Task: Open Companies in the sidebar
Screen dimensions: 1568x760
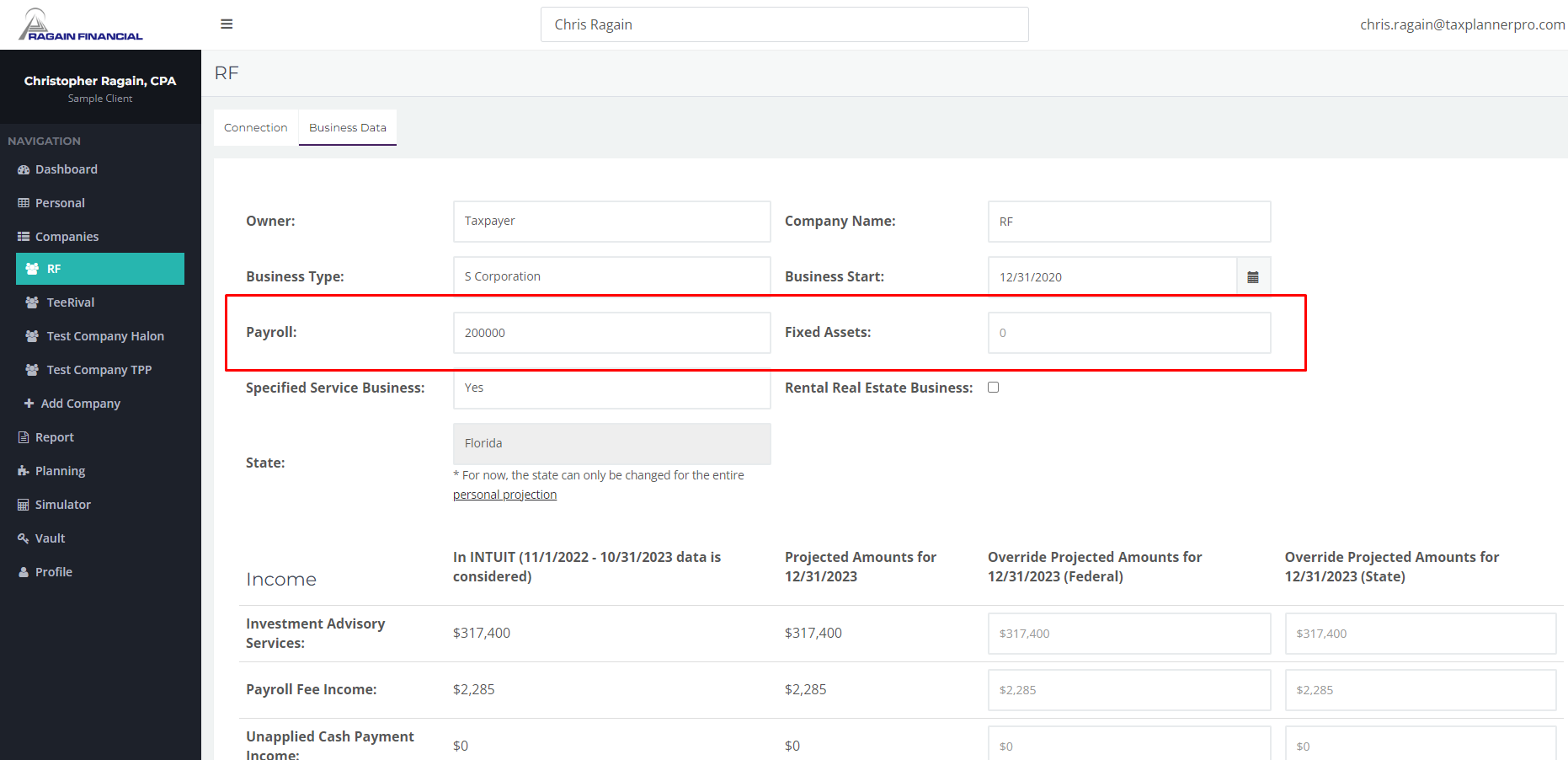Action: click(67, 237)
